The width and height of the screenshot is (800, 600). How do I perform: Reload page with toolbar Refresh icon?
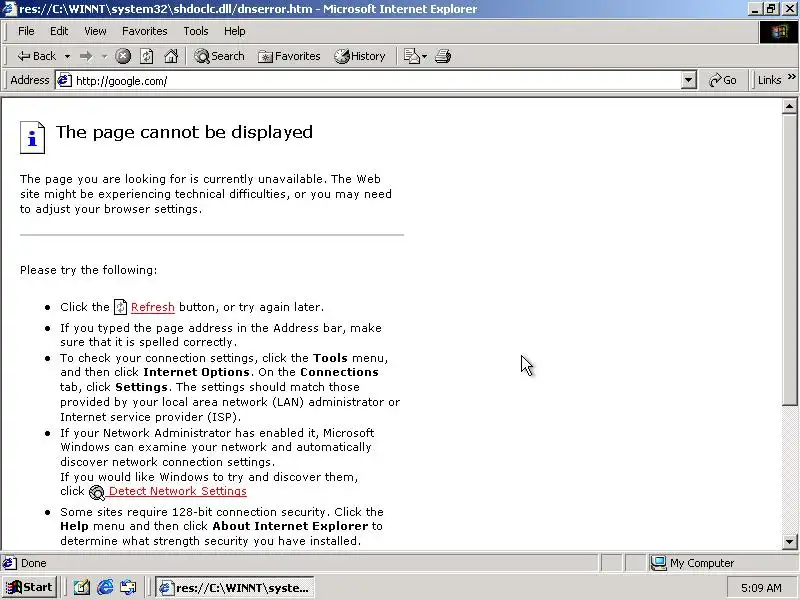(146, 56)
